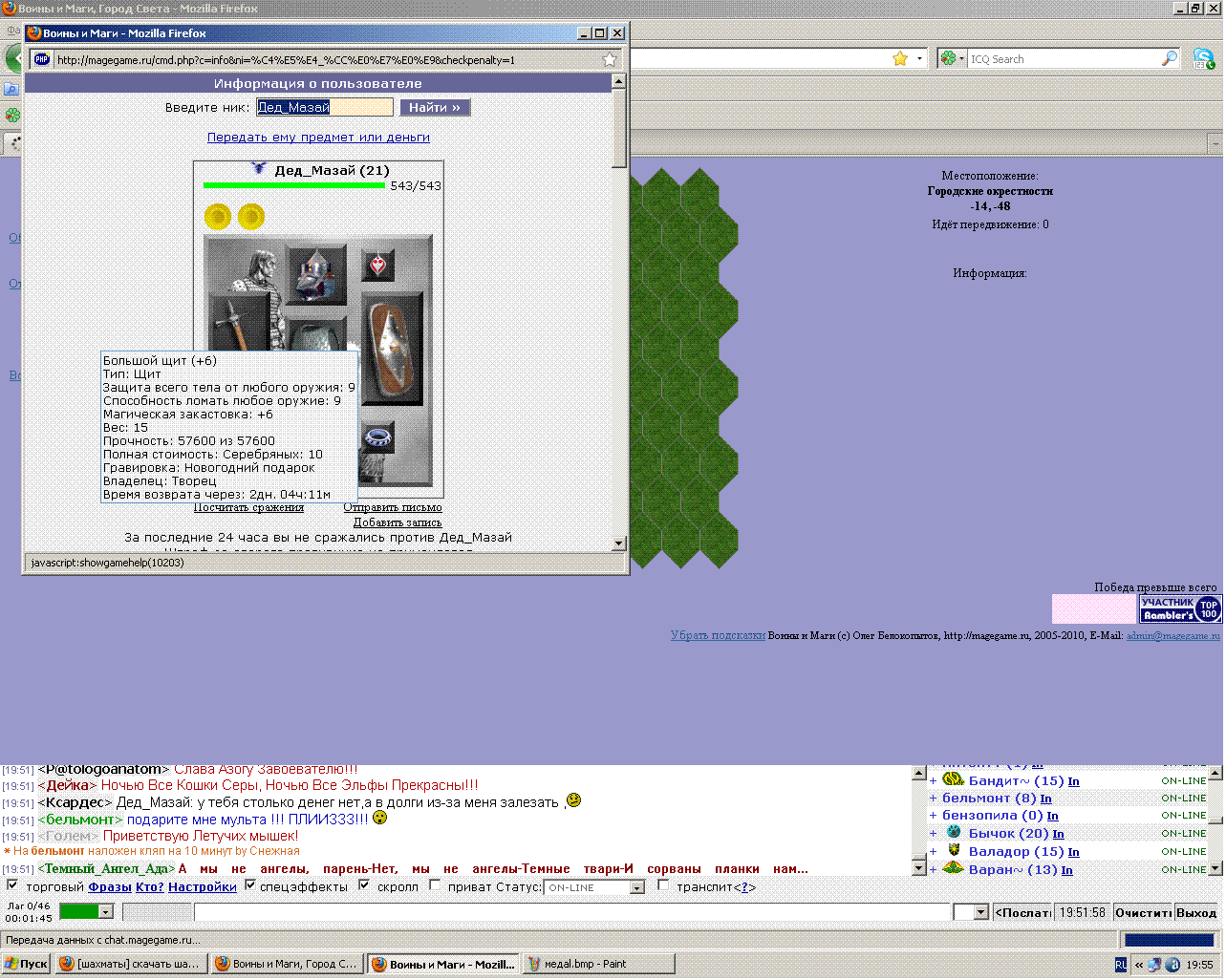Open the Настройки link
The image size is (1226, 980).
tap(203, 886)
